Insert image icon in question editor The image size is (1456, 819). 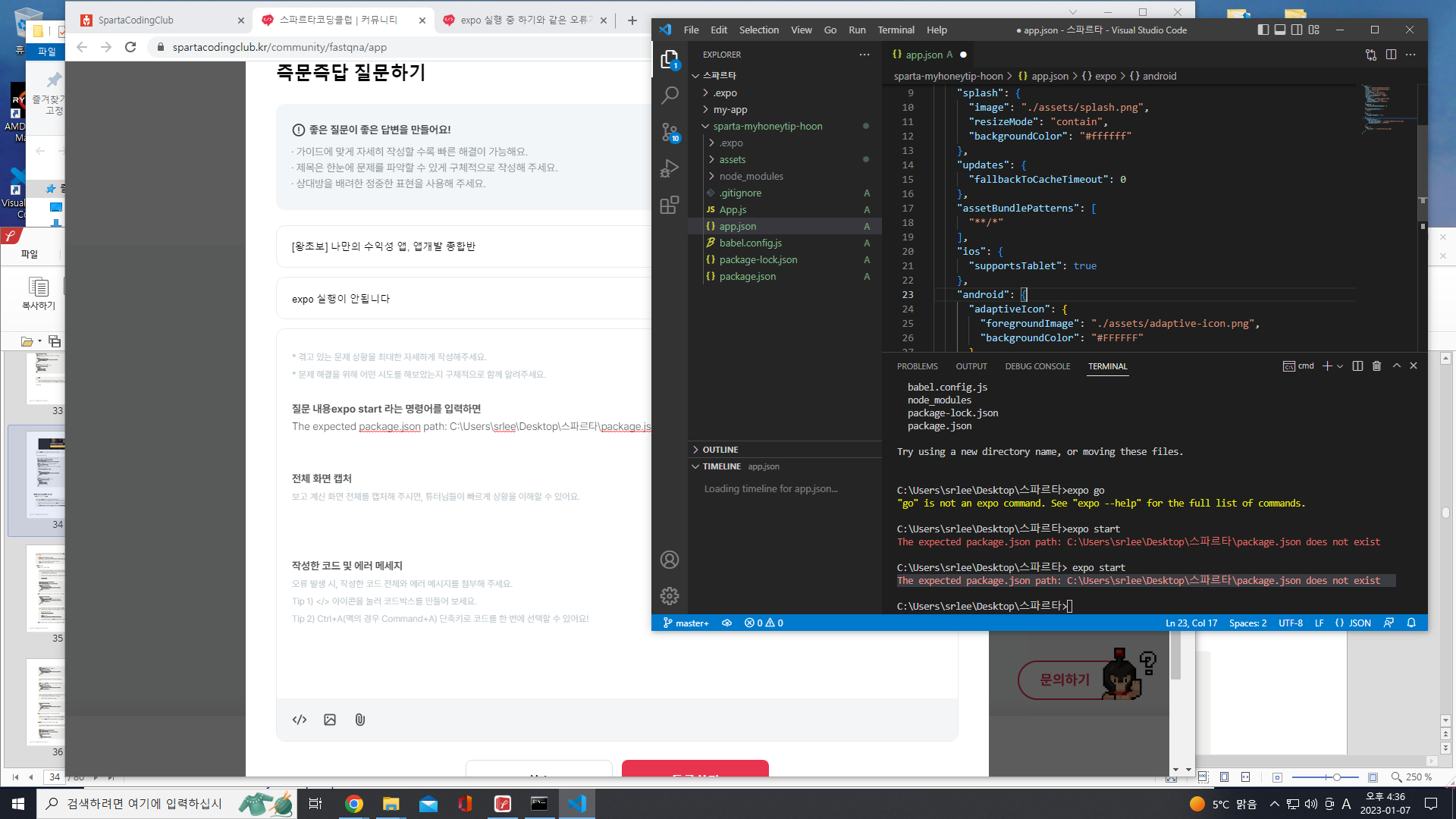click(x=330, y=720)
